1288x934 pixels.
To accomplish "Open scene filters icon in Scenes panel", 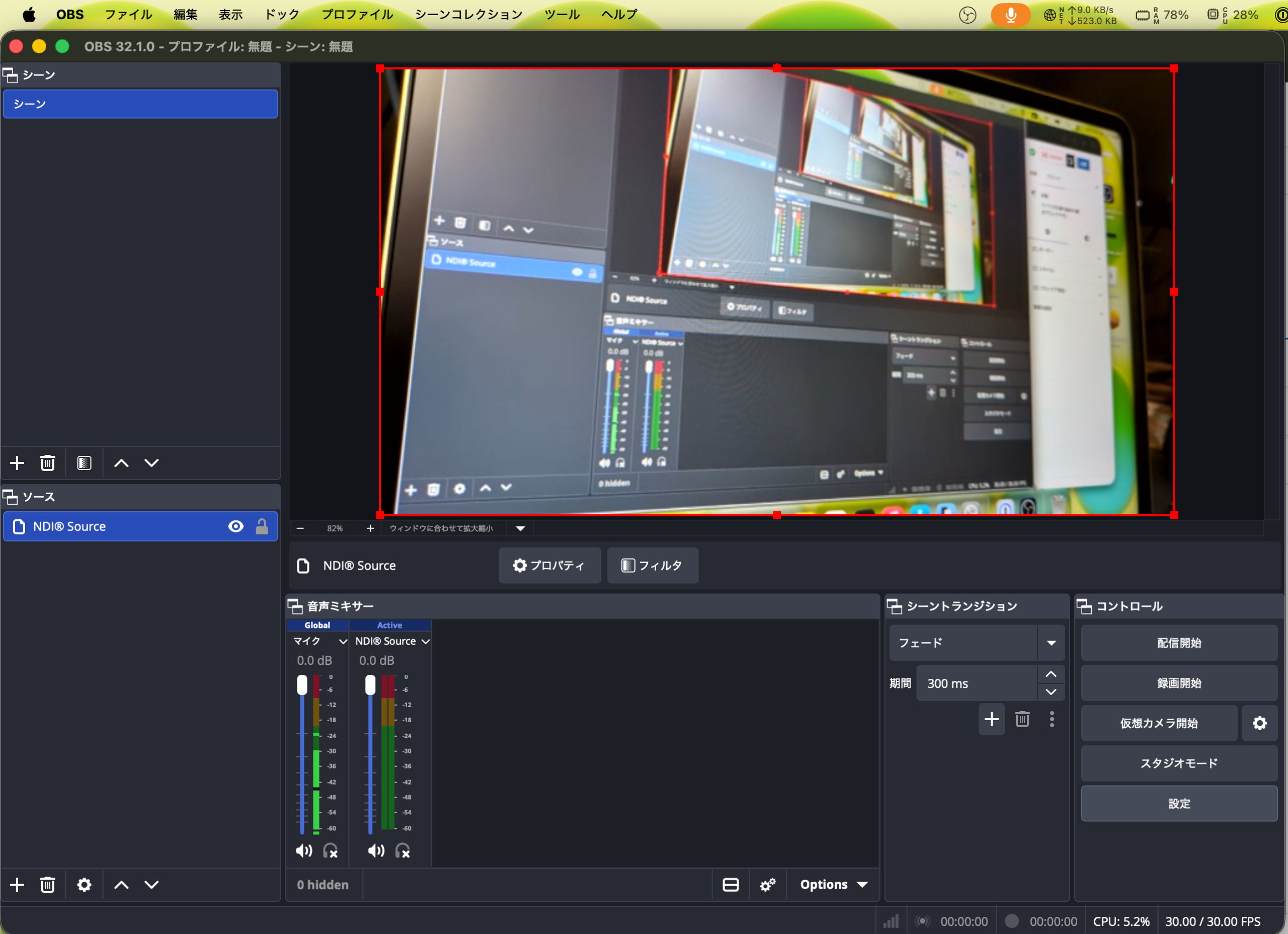I will (x=84, y=463).
